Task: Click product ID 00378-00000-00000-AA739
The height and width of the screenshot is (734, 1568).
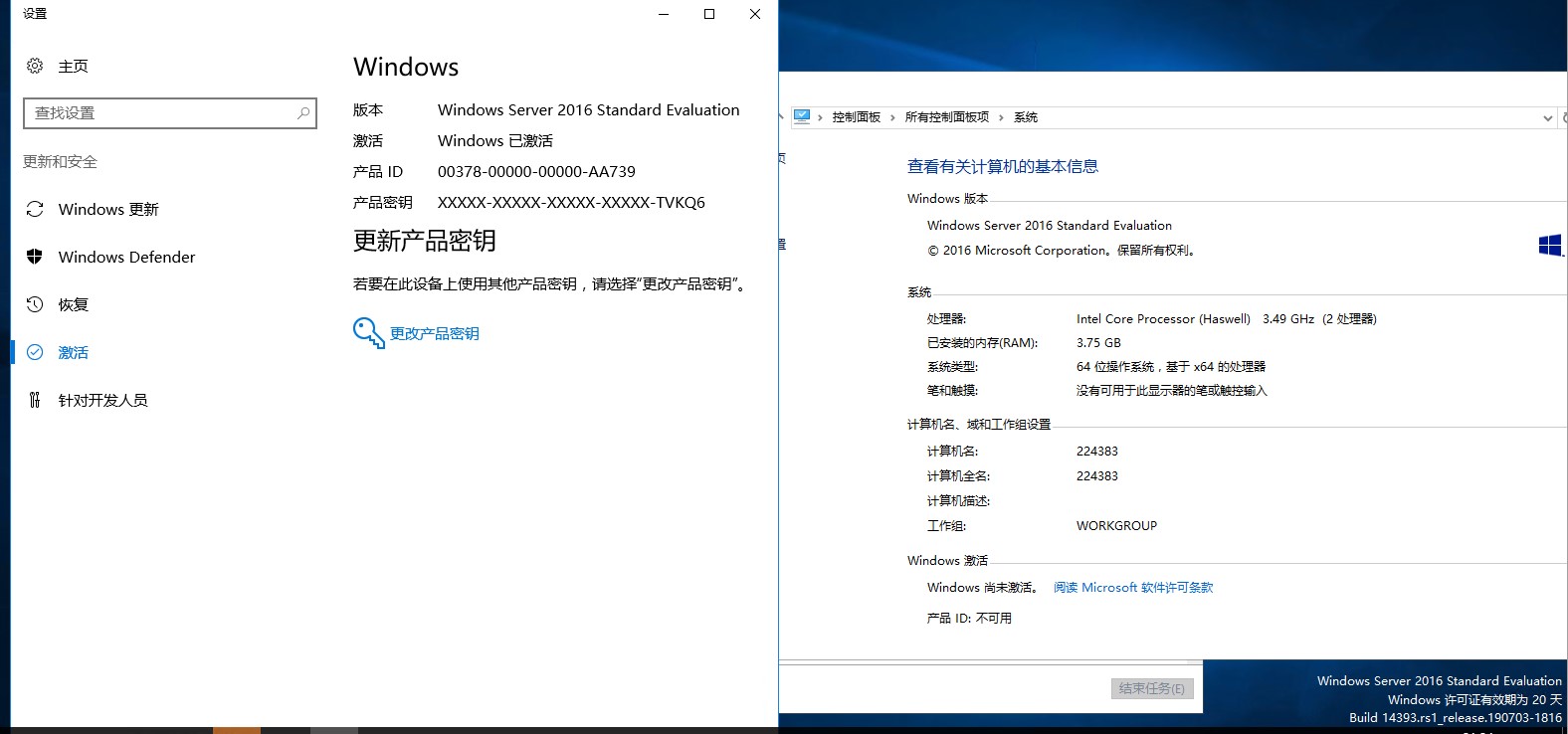Action: 536,172
